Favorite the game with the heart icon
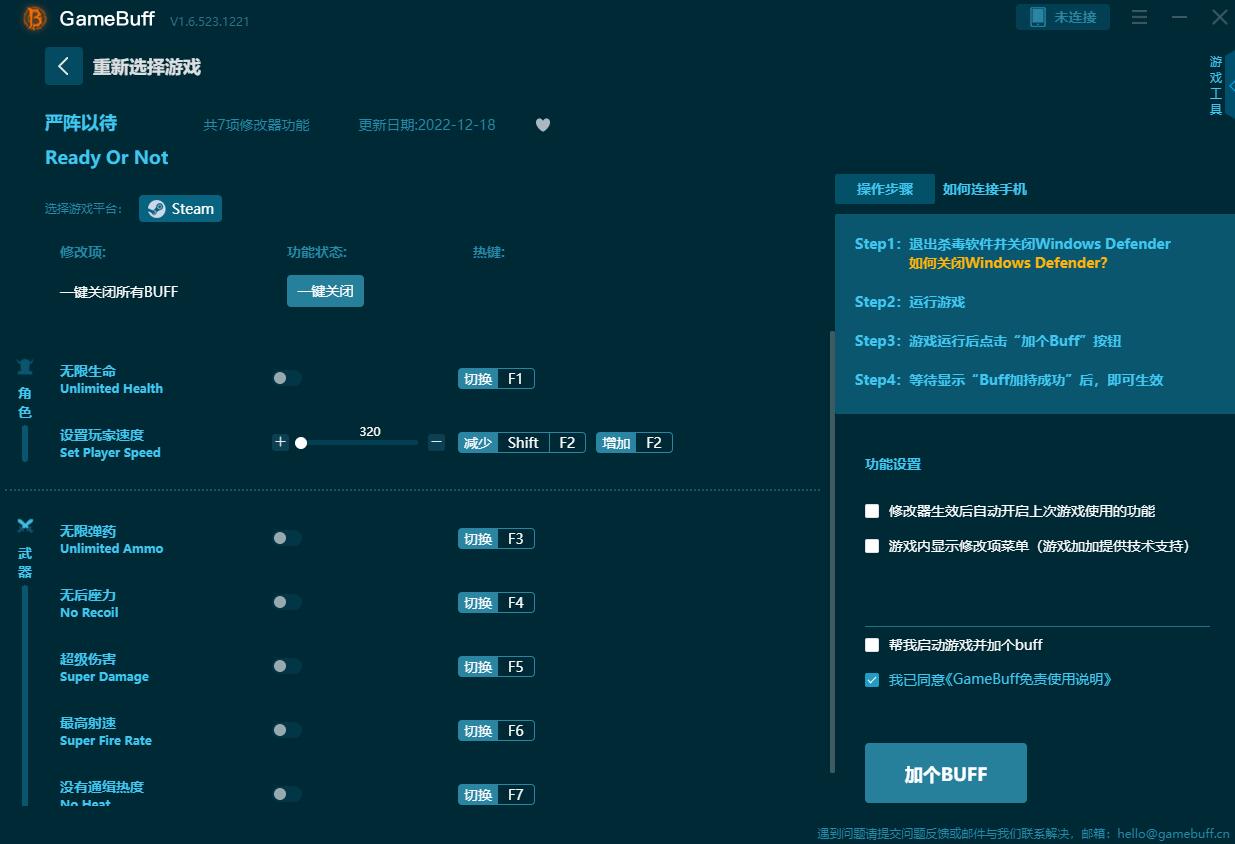This screenshot has height=844, width=1235. click(543, 125)
